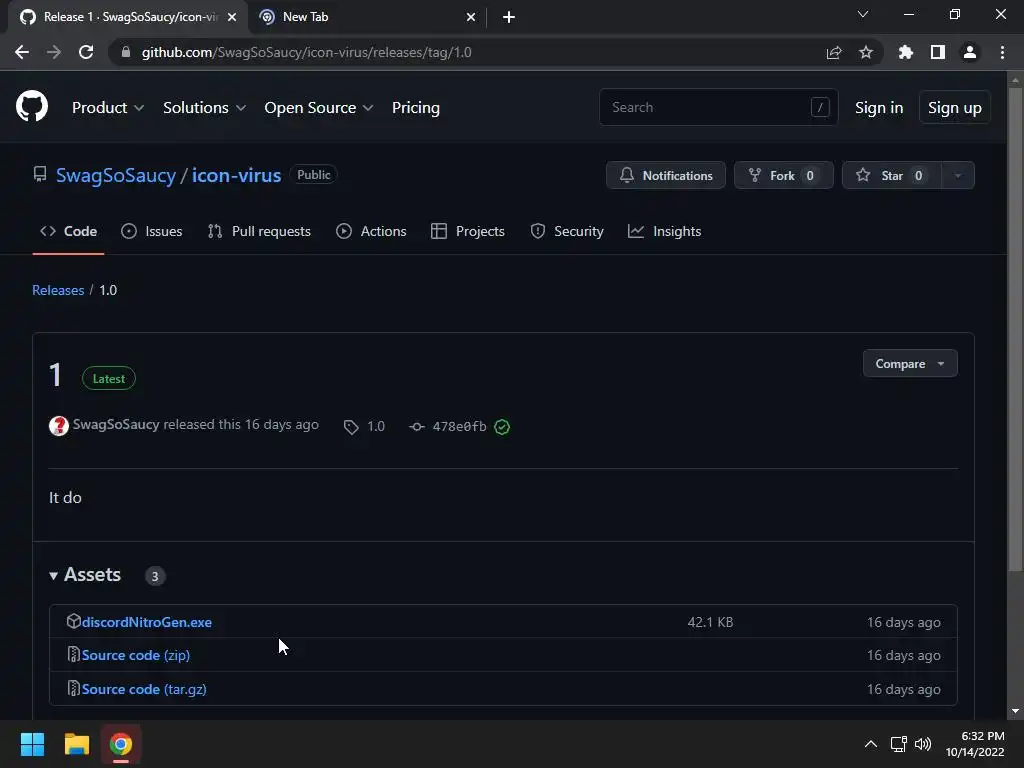
Task: Expand the Solutions menu
Action: [204, 108]
